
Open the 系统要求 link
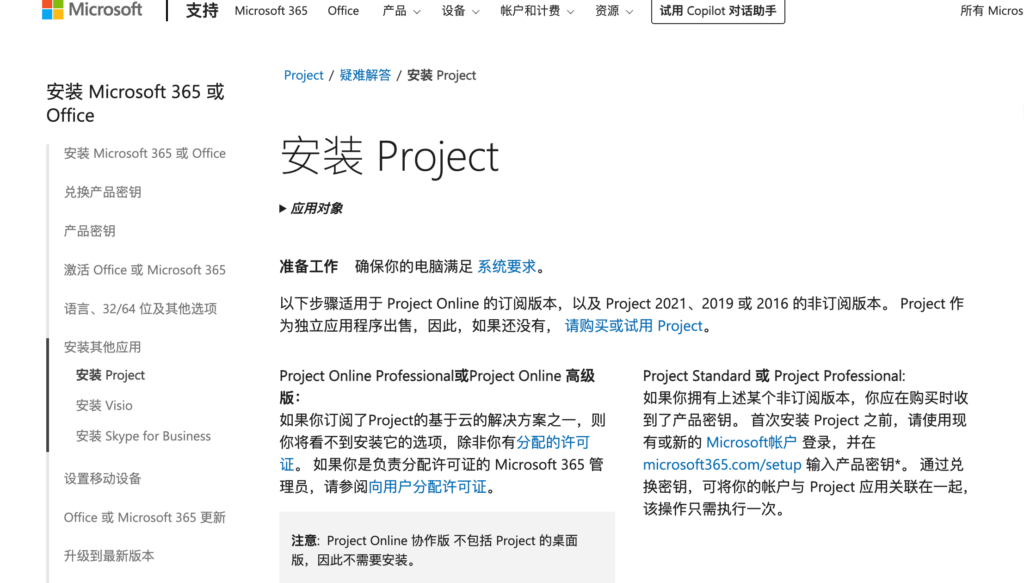507,266
